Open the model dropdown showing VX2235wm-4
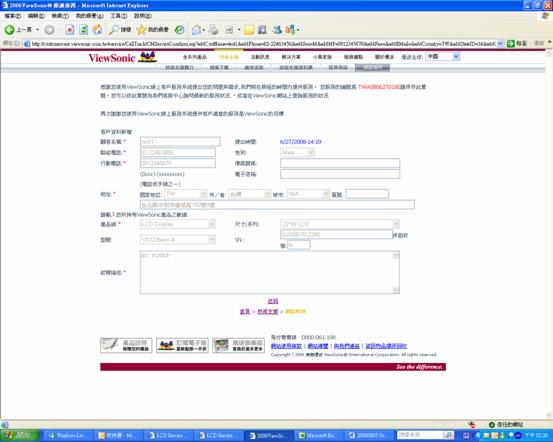553x442 pixels. click(178, 240)
